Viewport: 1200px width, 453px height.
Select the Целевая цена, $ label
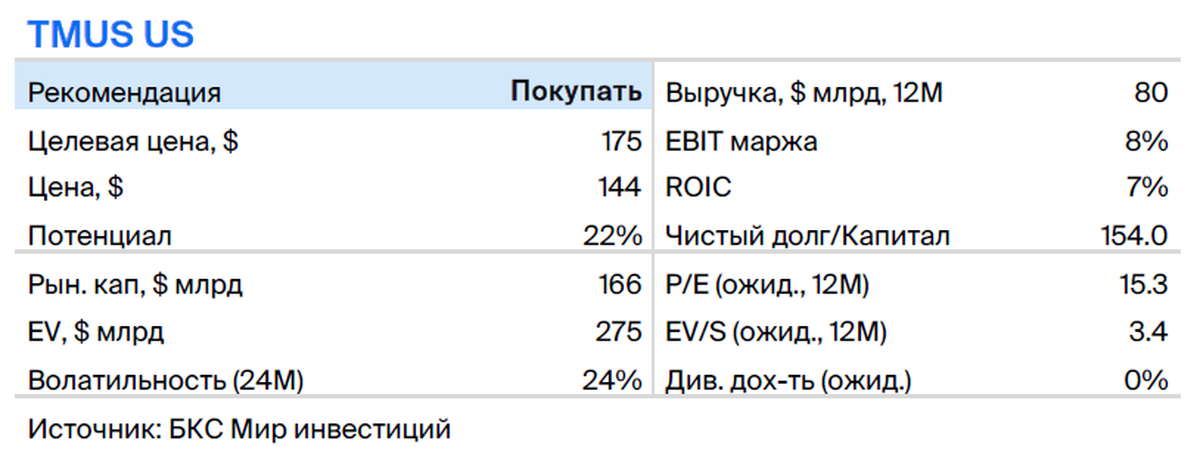tap(133, 141)
